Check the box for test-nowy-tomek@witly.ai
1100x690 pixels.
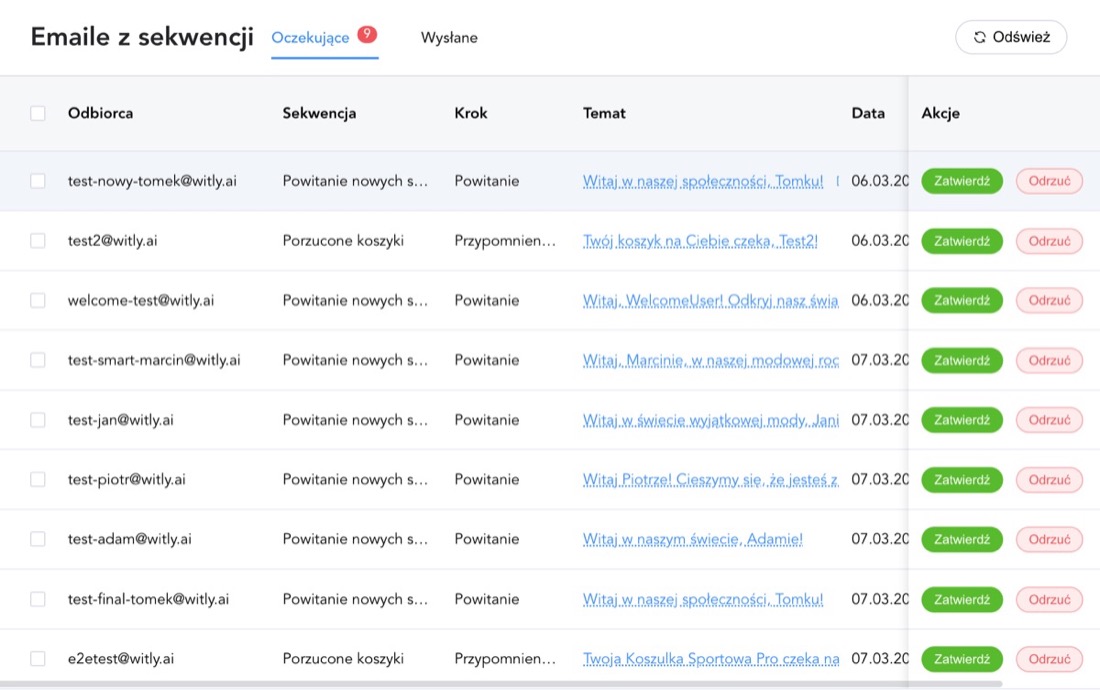[38, 181]
